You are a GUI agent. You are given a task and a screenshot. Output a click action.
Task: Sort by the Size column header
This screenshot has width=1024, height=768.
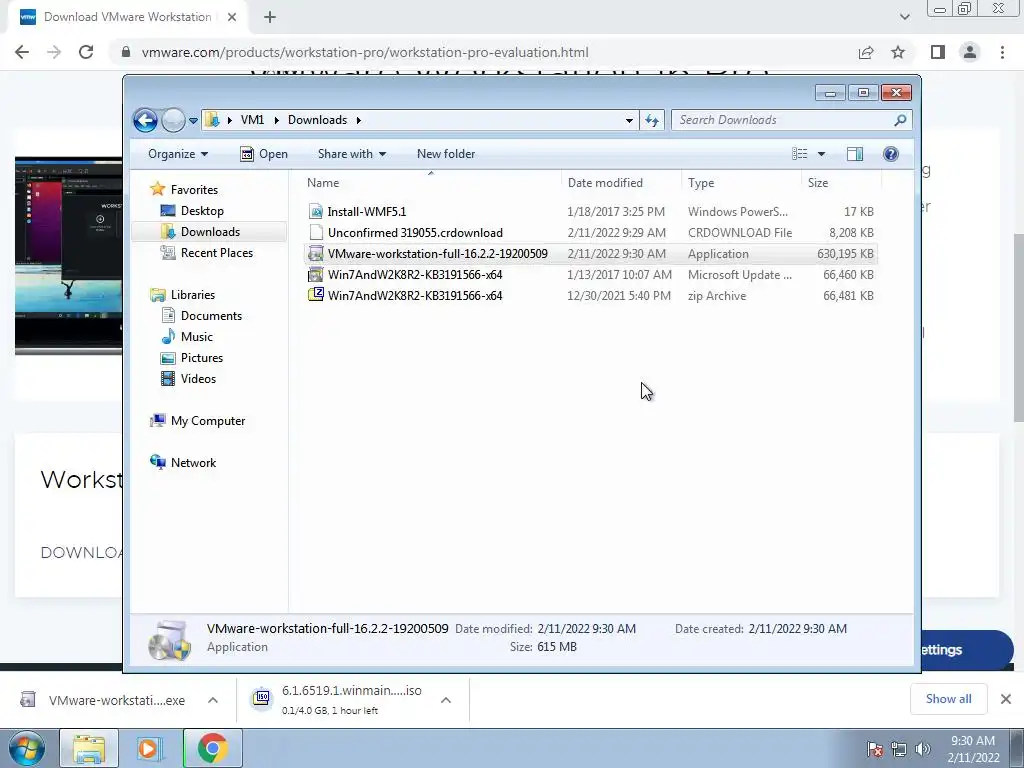[841, 183]
